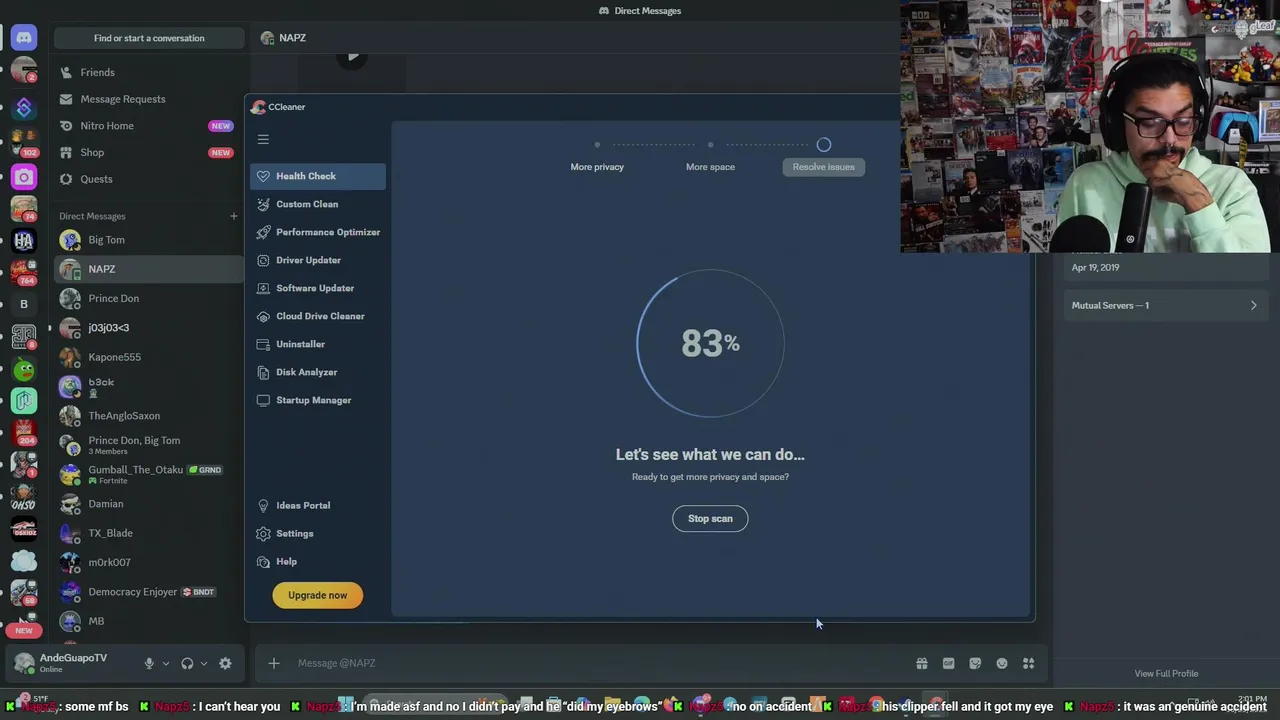Screen dimensions: 1280x720
Task: Open the Kapone555 direct message
Action: click(x=148, y=357)
